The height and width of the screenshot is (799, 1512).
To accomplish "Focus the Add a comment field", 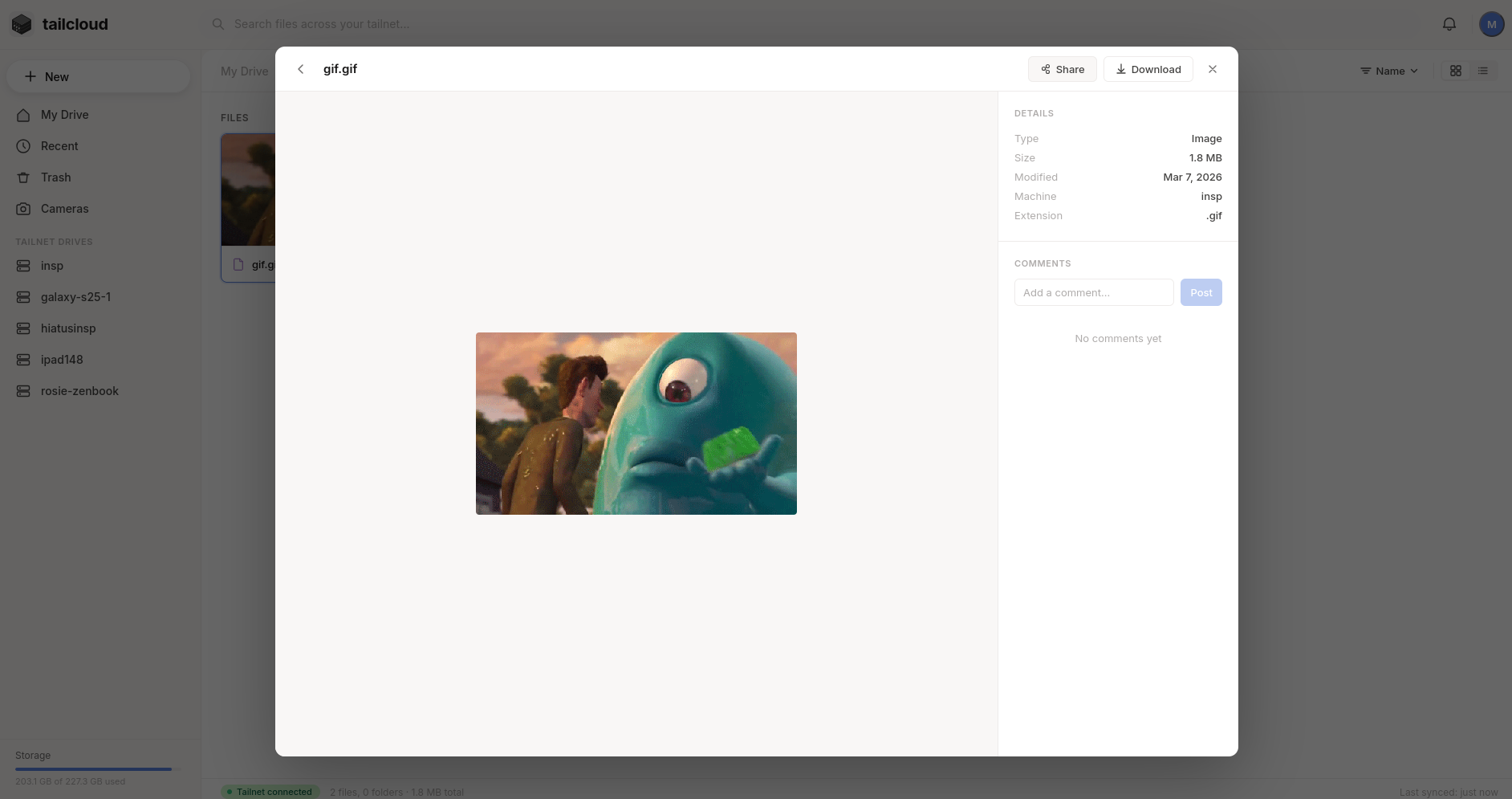I will 1094,292.
